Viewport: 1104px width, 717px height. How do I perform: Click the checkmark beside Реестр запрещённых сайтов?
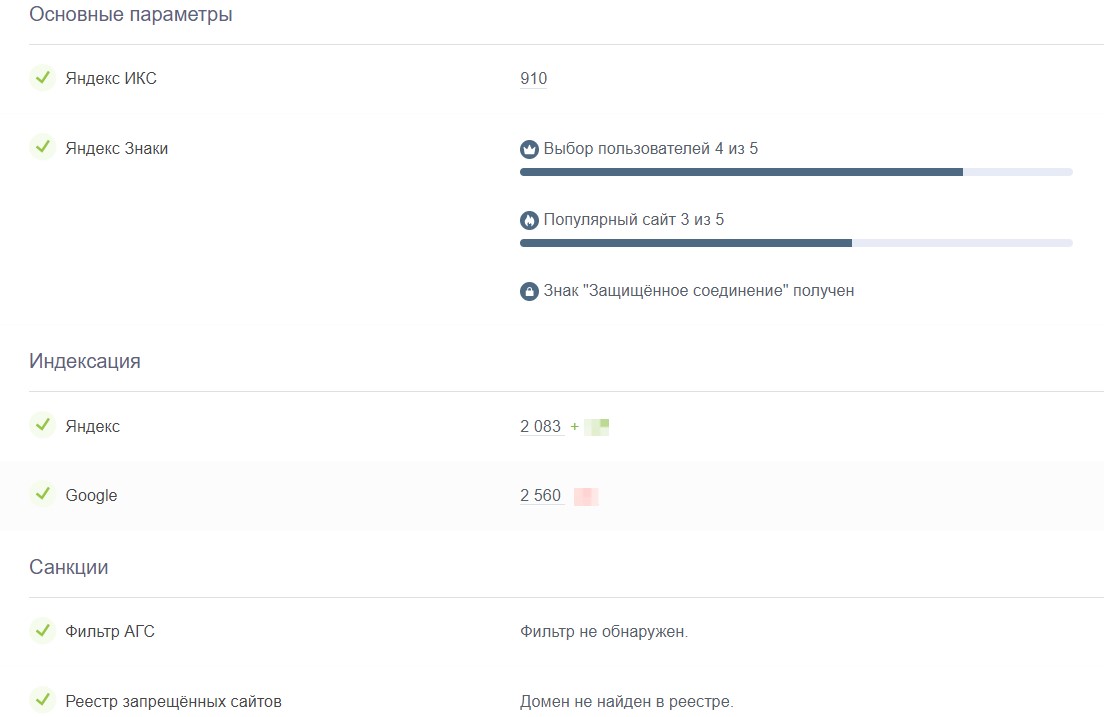pyautogui.click(x=42, y=700)
